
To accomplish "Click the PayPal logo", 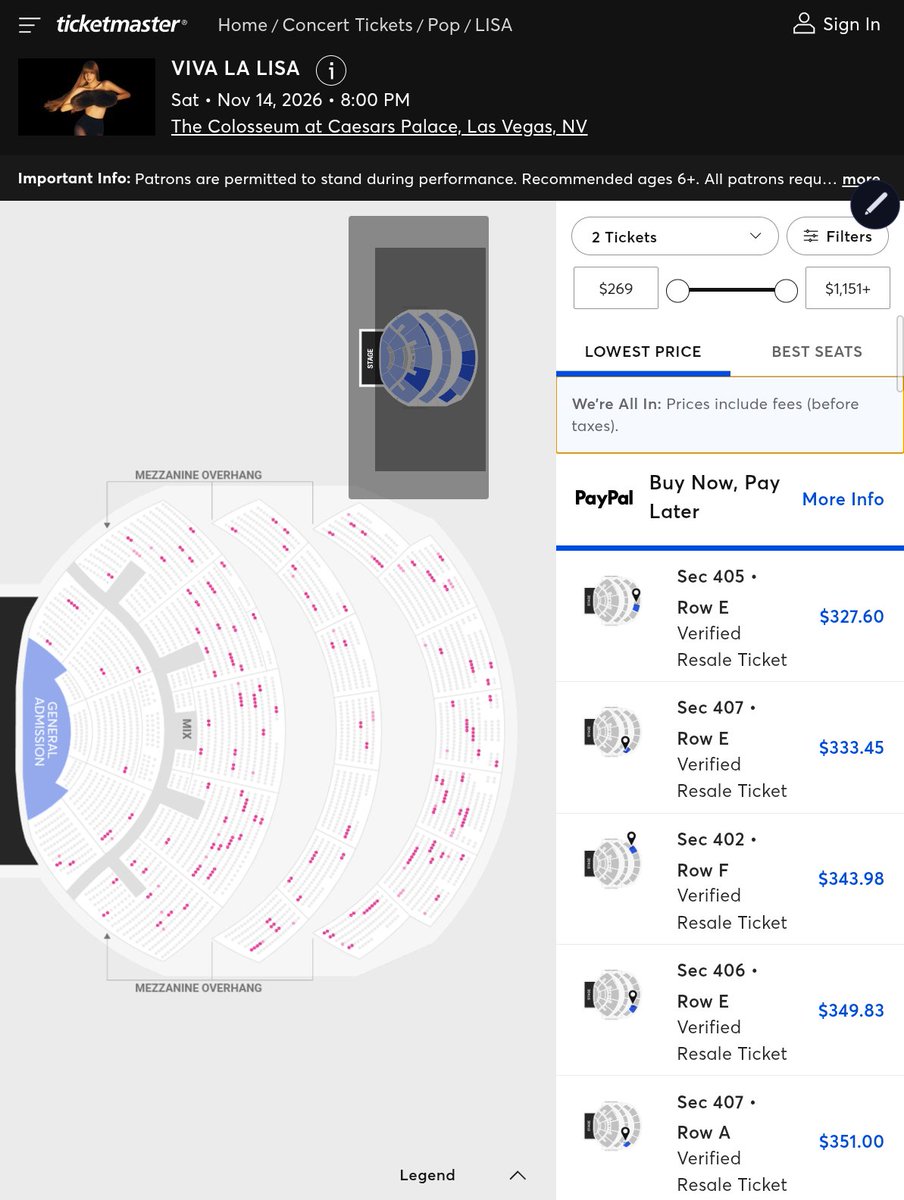I will coord(604,498).
